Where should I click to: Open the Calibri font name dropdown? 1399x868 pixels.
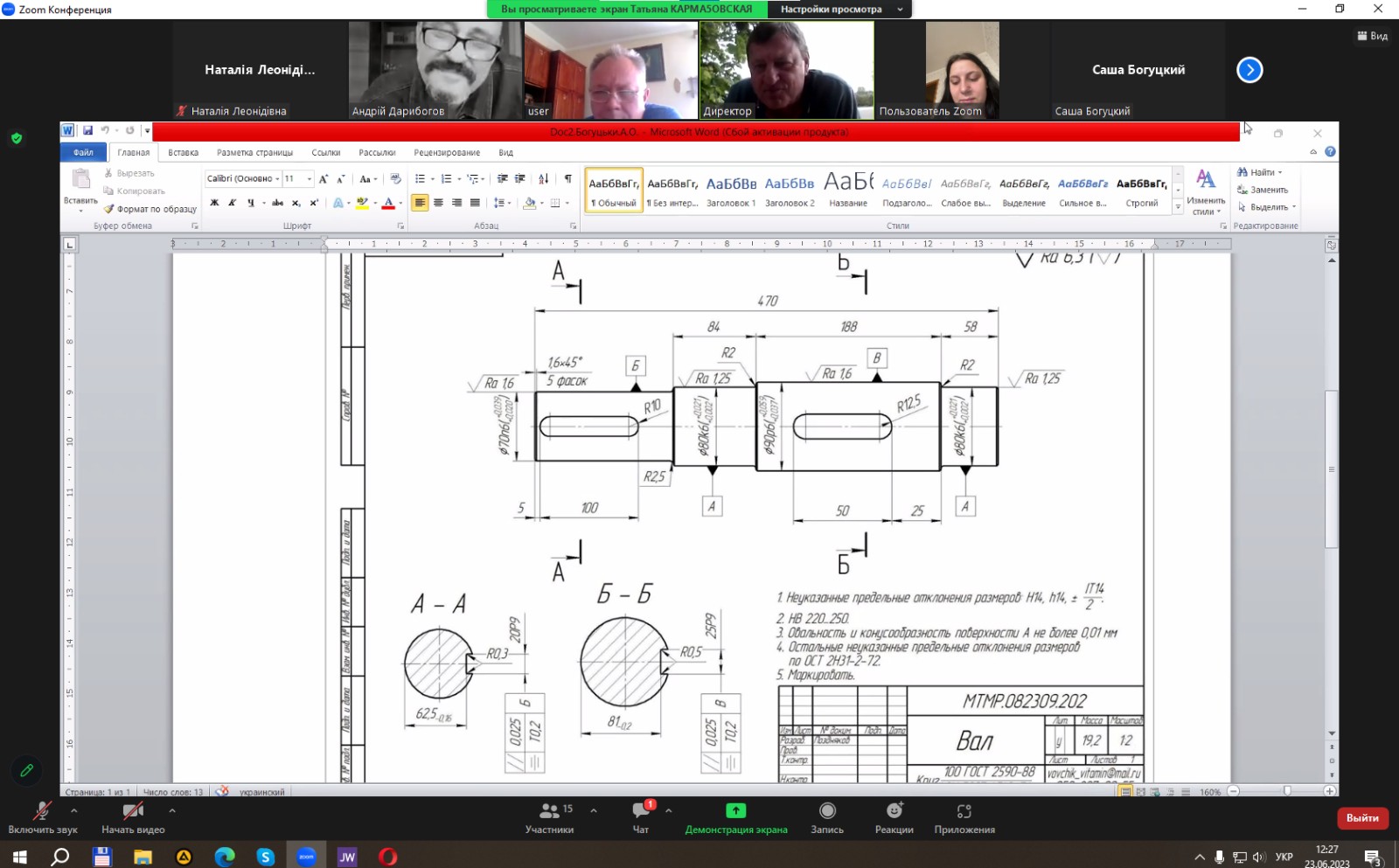[277, 179]
